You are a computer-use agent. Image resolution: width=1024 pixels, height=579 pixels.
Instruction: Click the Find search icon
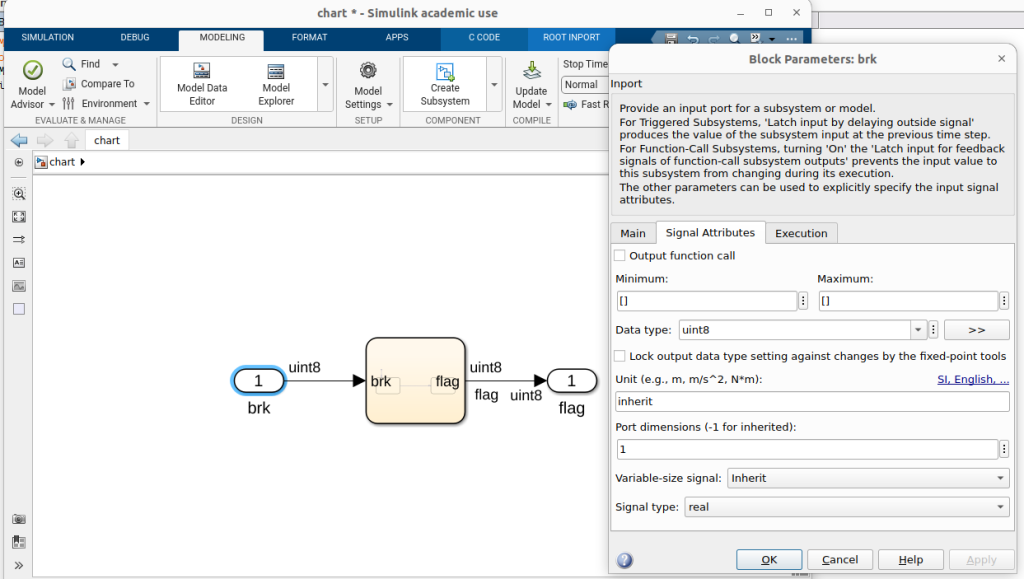[69, 64]
